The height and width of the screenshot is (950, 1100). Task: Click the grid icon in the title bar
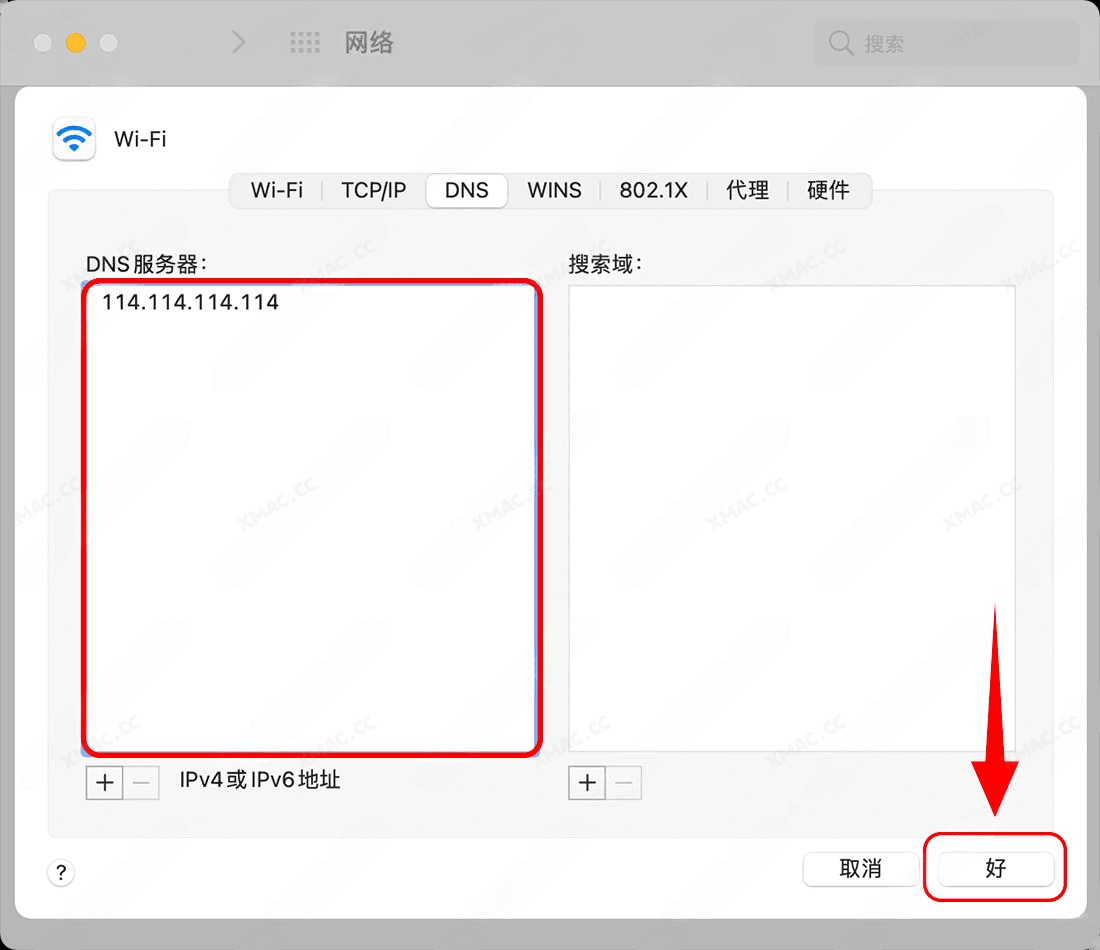point(305,42)
